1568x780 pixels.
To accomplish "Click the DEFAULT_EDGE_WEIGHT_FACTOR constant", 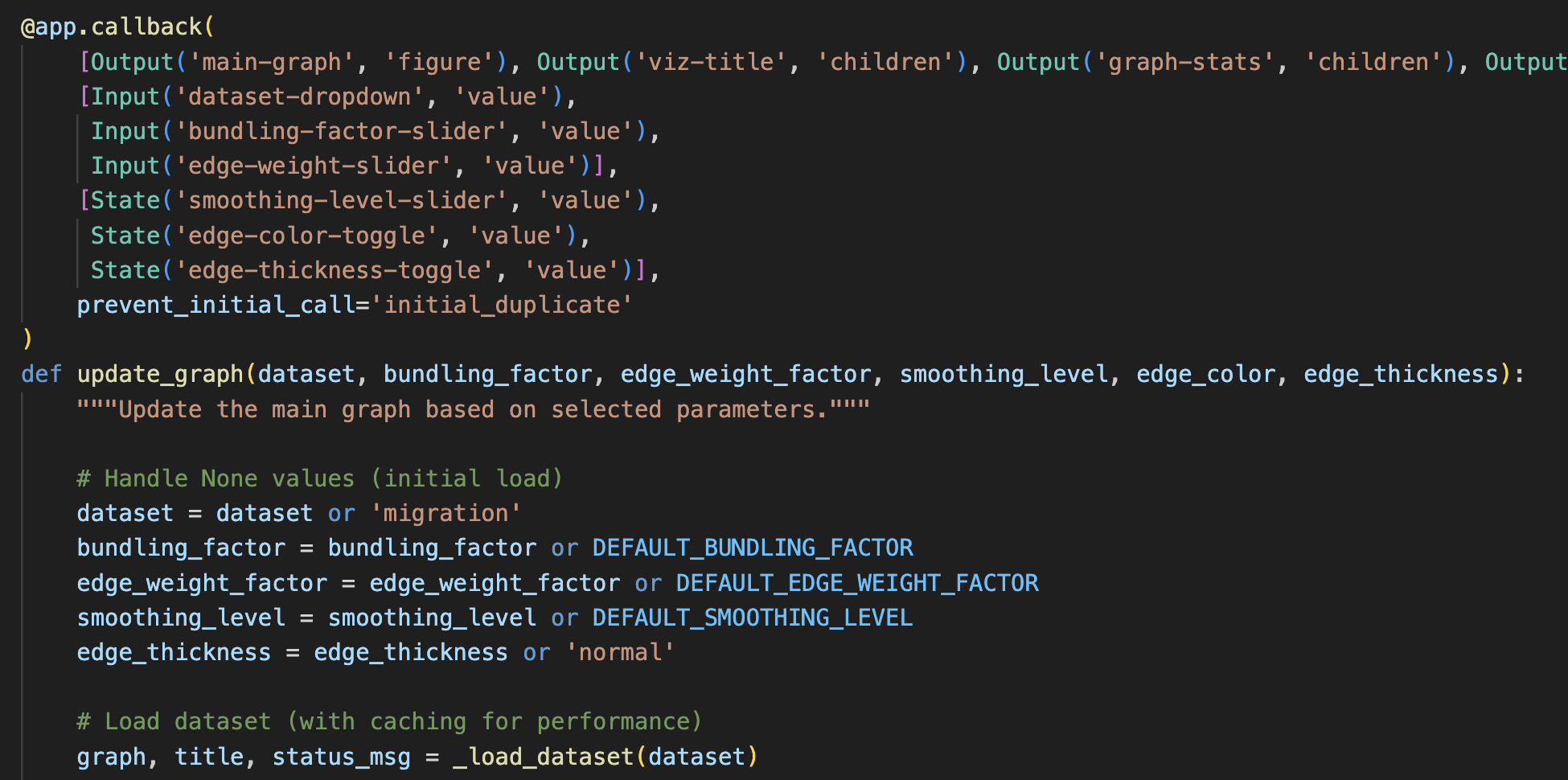I will pos(857,583).
